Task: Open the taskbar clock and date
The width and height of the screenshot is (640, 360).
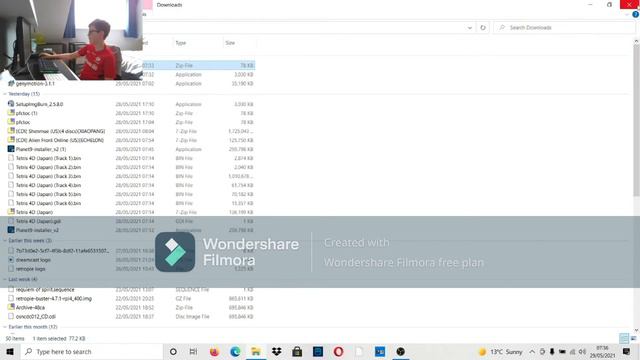Action: (x=602, y=351)
